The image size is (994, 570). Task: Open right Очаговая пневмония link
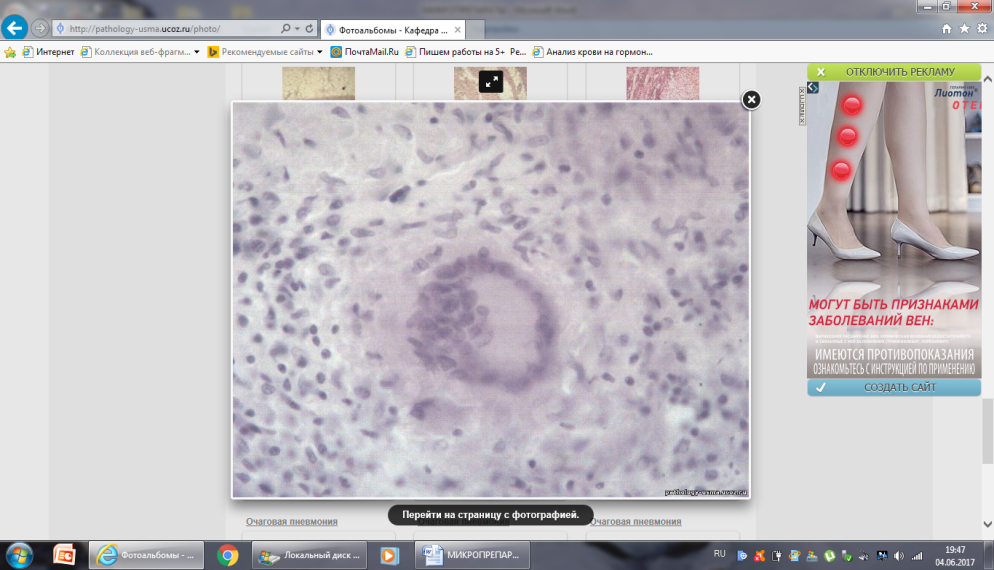pyautogui.click(x=635, y=522)
